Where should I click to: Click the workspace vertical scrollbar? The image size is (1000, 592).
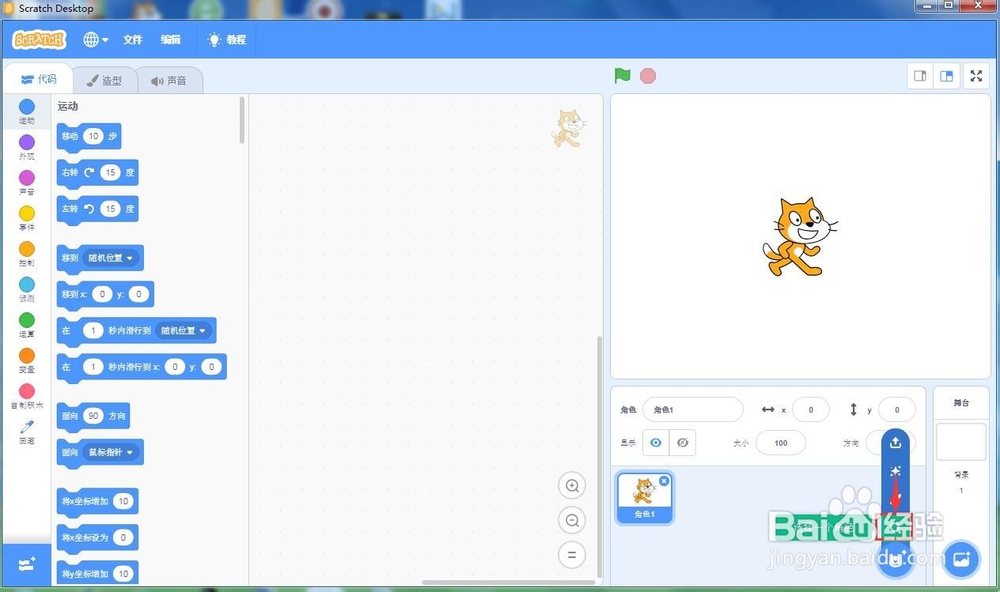pos(599,457)
